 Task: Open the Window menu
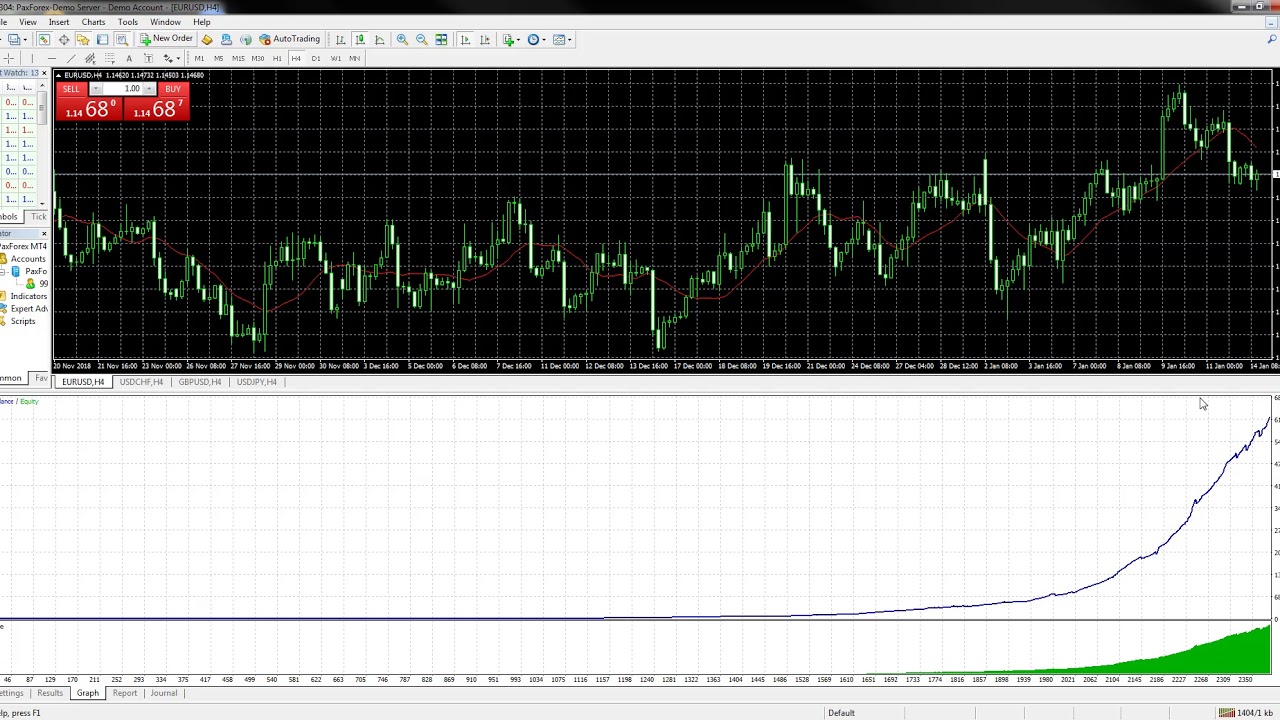pos(165,22)
